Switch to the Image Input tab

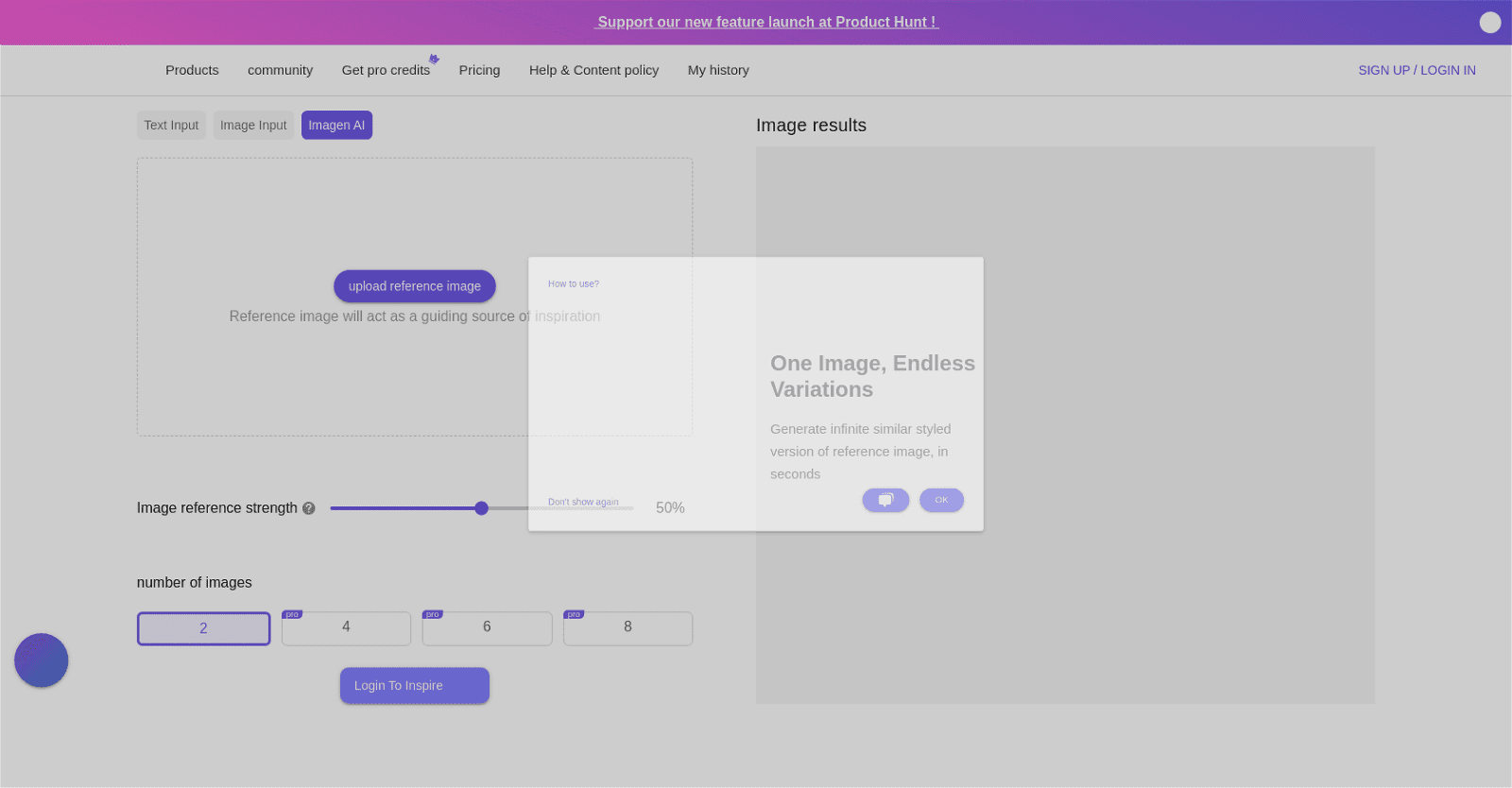(253, 126)
